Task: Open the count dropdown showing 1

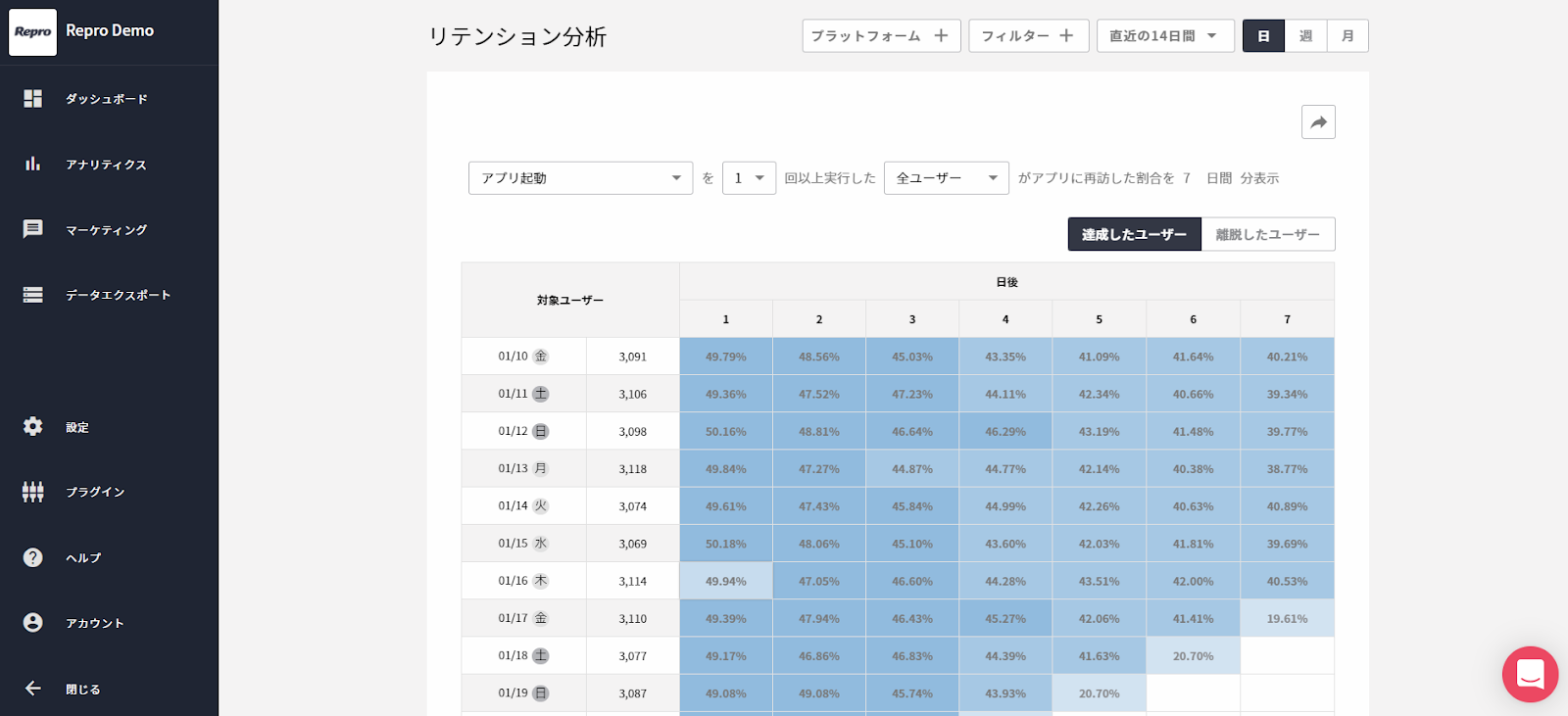Action: [x=749, y=178]
